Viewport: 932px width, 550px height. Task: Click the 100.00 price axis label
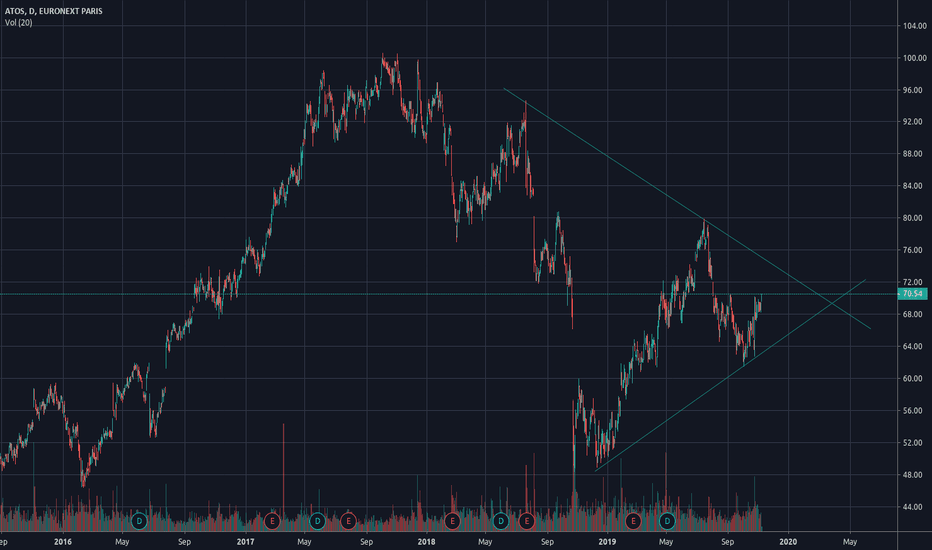coord(914,58)
